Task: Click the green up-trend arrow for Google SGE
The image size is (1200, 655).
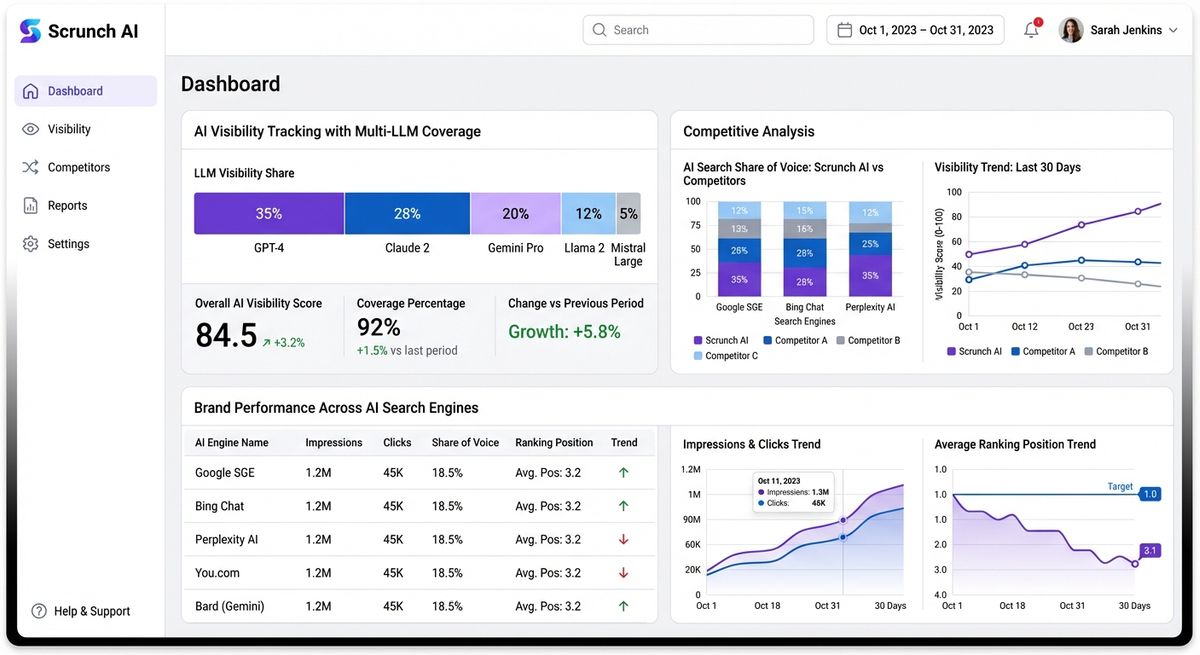Action: click(x=623, y=472)
